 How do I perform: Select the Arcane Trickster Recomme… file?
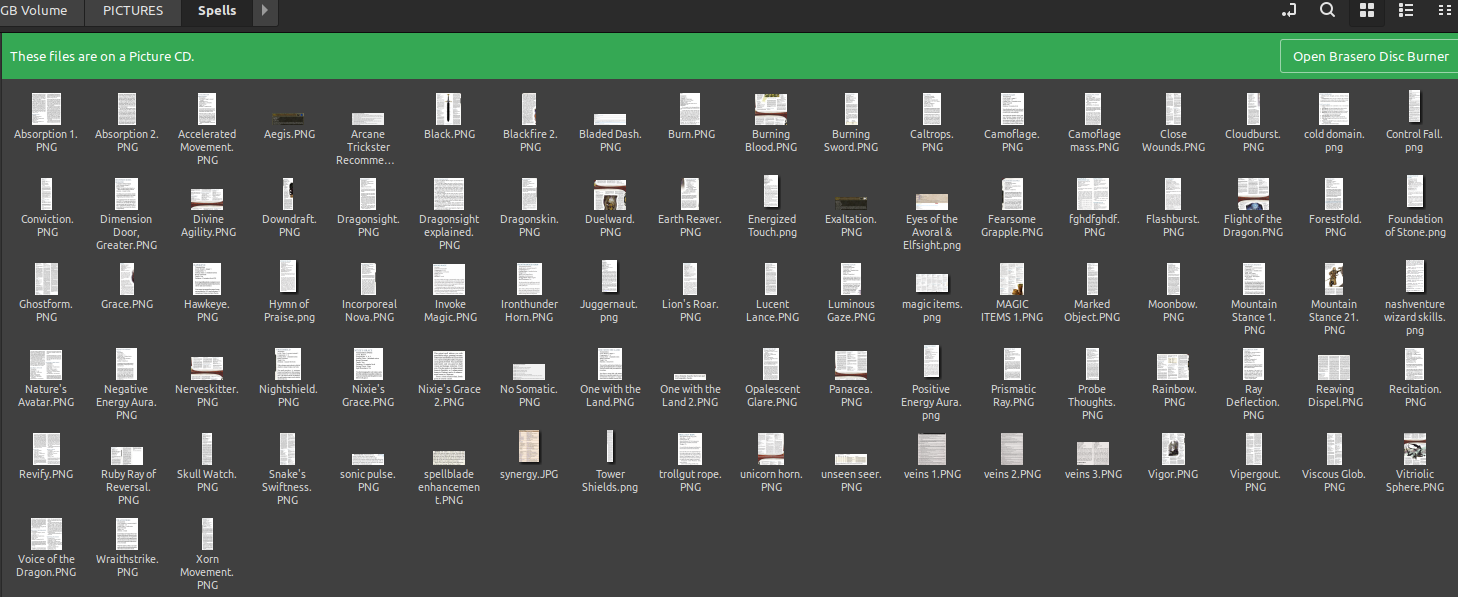(x=368, y=139)
